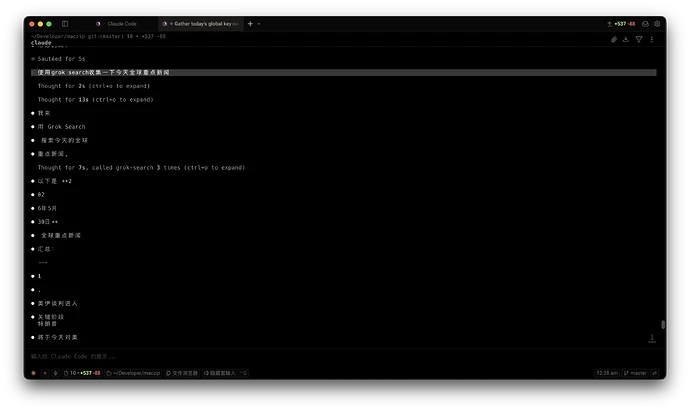Image resolution: width=690 pixels, height=411 pixels.
Task: Open a new tab with plus button
Action: click(250, 24)
